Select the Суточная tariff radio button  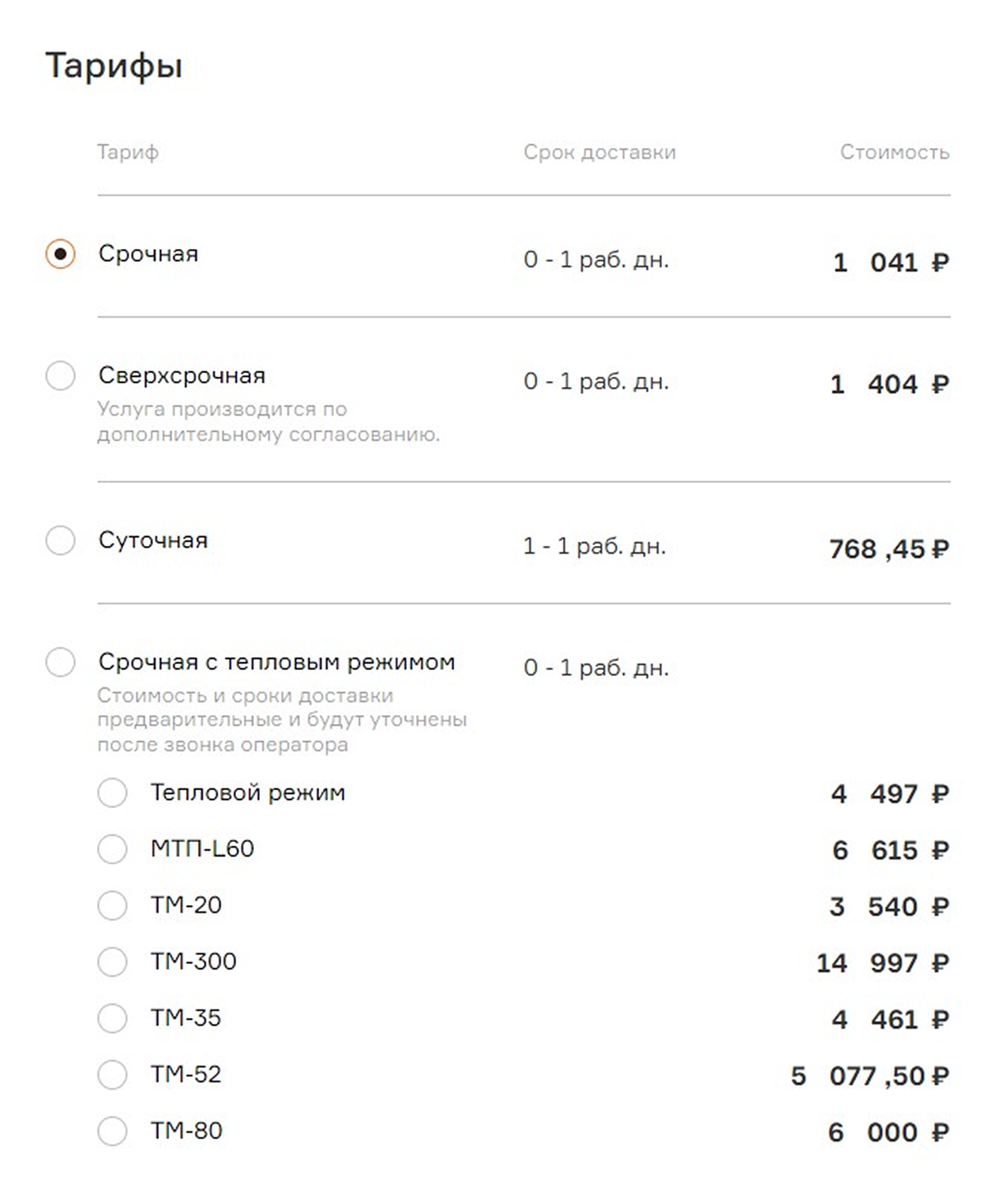tap(60, 540)
